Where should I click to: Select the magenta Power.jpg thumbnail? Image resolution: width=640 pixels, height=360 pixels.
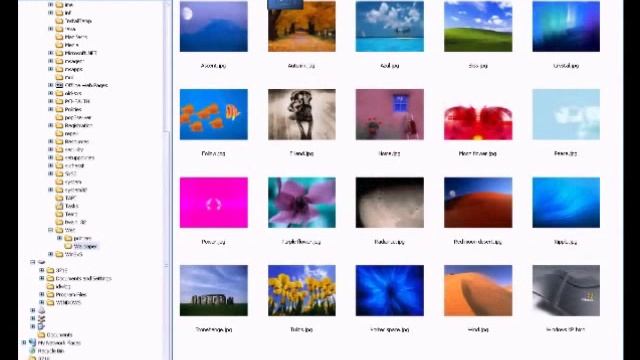click(x=213, y=202)
